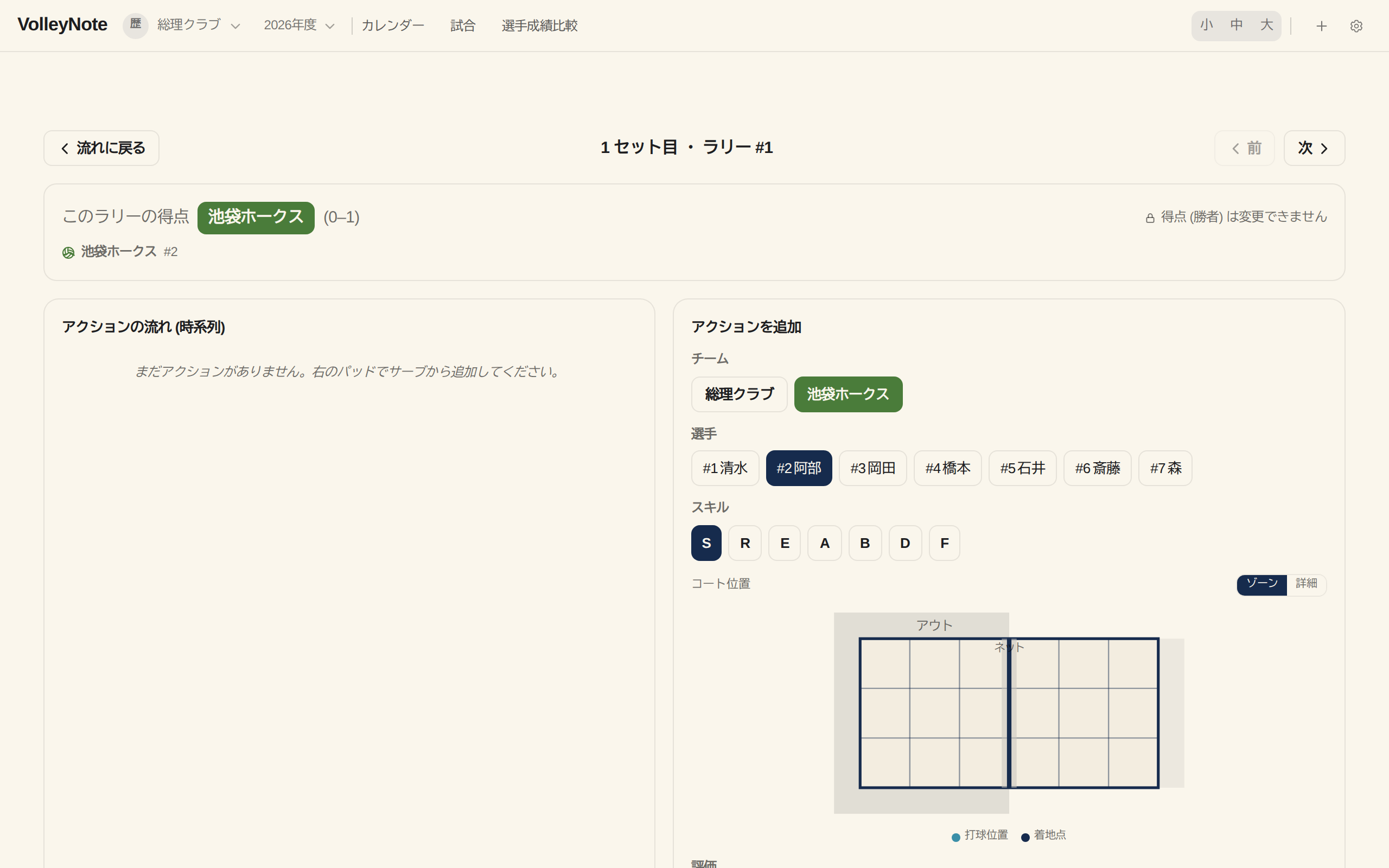Viewport: 1389px width, 868px height.
Task: Click the 流れに戻る back button
Action: pos(101,148)
